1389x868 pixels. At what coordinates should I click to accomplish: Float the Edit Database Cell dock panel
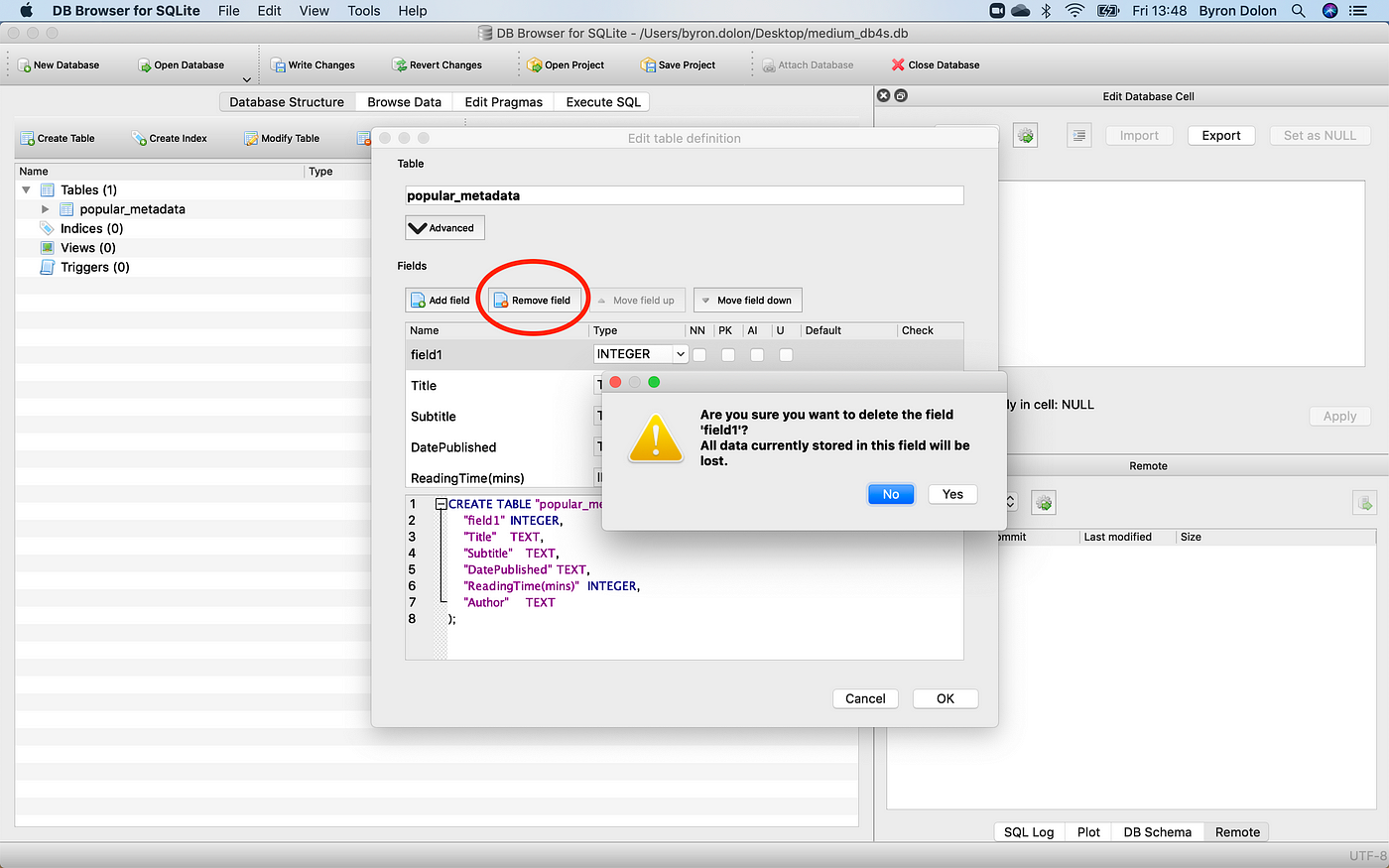[x=901, y=96]
